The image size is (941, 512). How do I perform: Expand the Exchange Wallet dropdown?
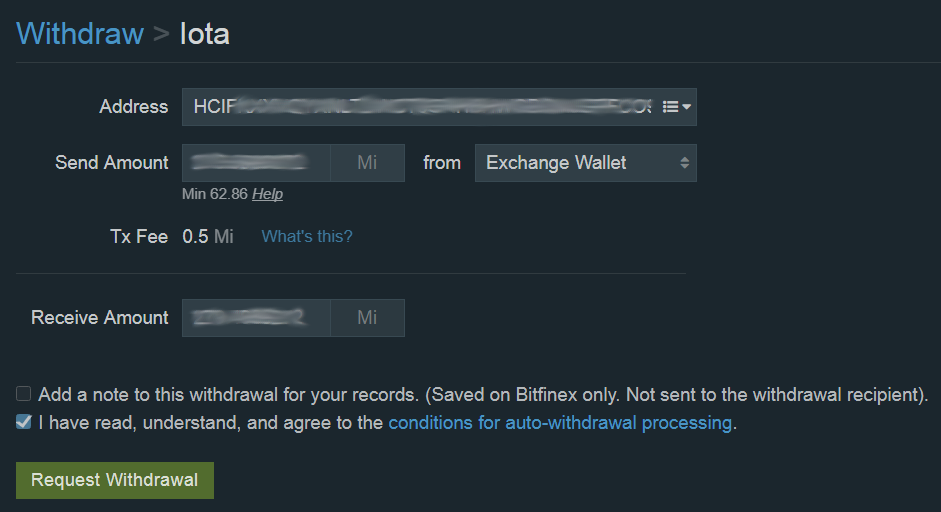point(586,163)
